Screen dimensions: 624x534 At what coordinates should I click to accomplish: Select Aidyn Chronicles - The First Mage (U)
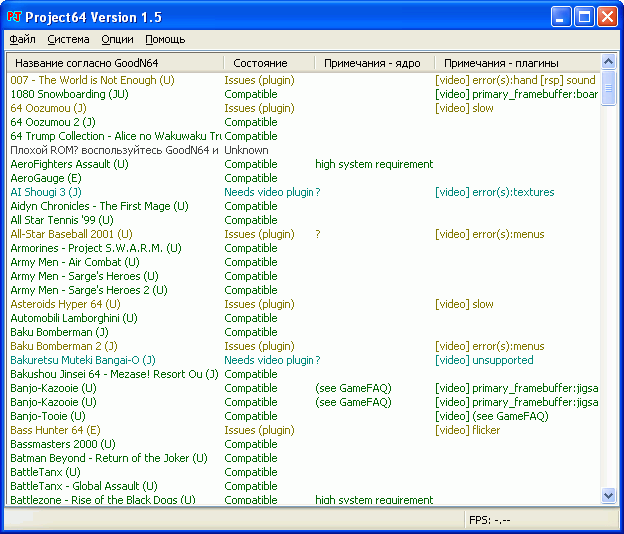99,206
